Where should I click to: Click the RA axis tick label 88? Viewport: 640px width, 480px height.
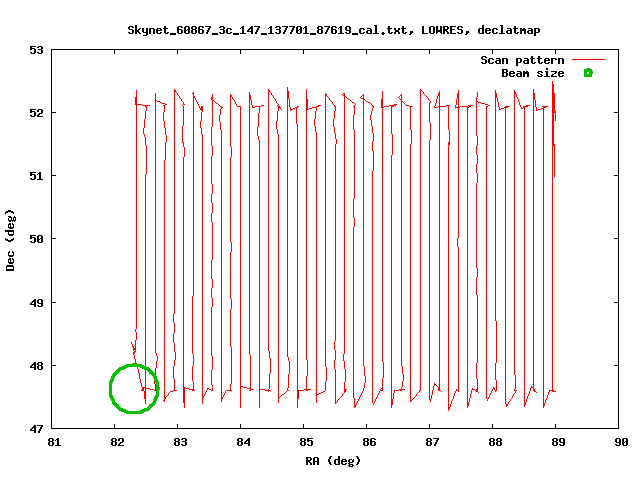[495, 442]
